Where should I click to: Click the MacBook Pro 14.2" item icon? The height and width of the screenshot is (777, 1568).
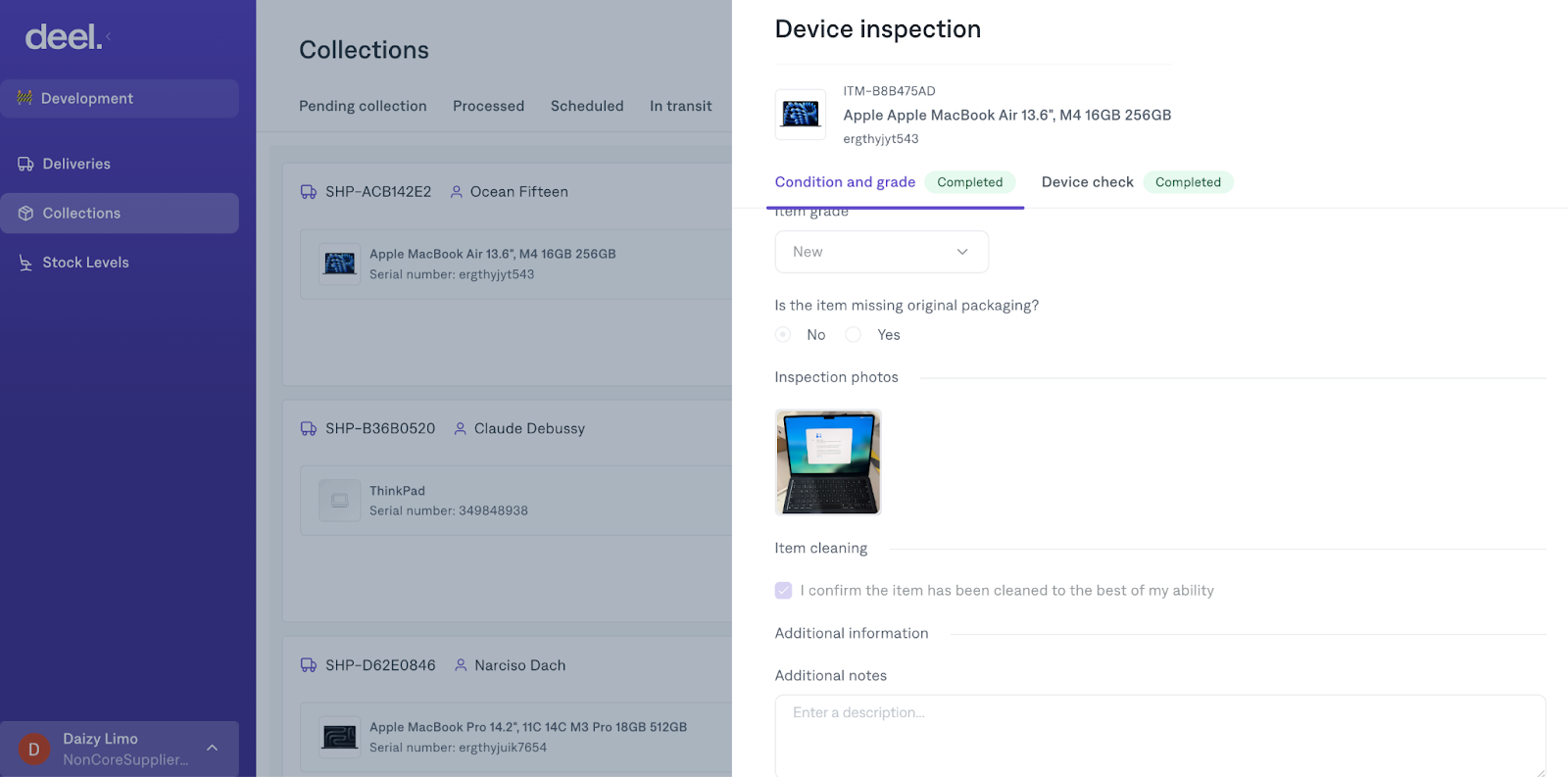pos(339,737)
